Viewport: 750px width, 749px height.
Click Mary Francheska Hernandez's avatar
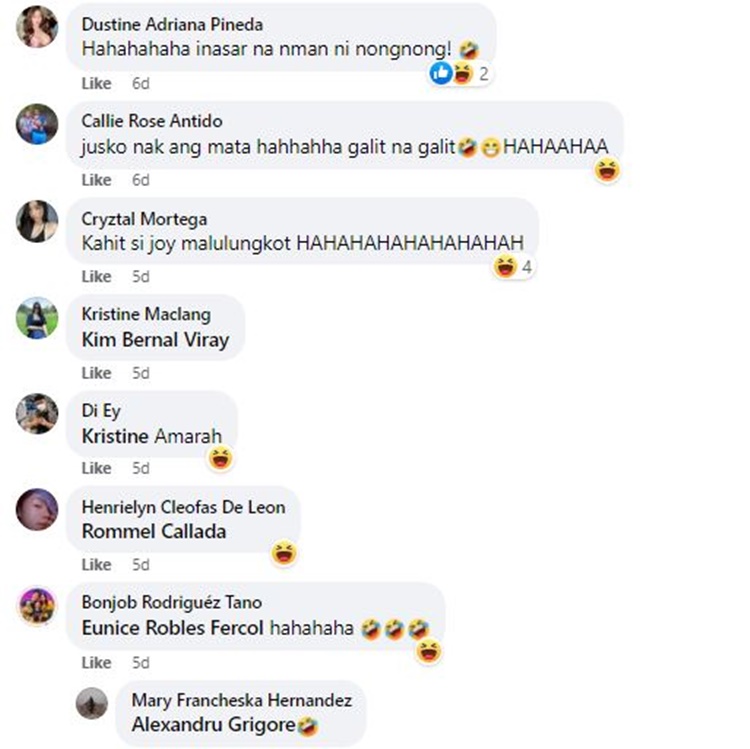coord(92,703)
